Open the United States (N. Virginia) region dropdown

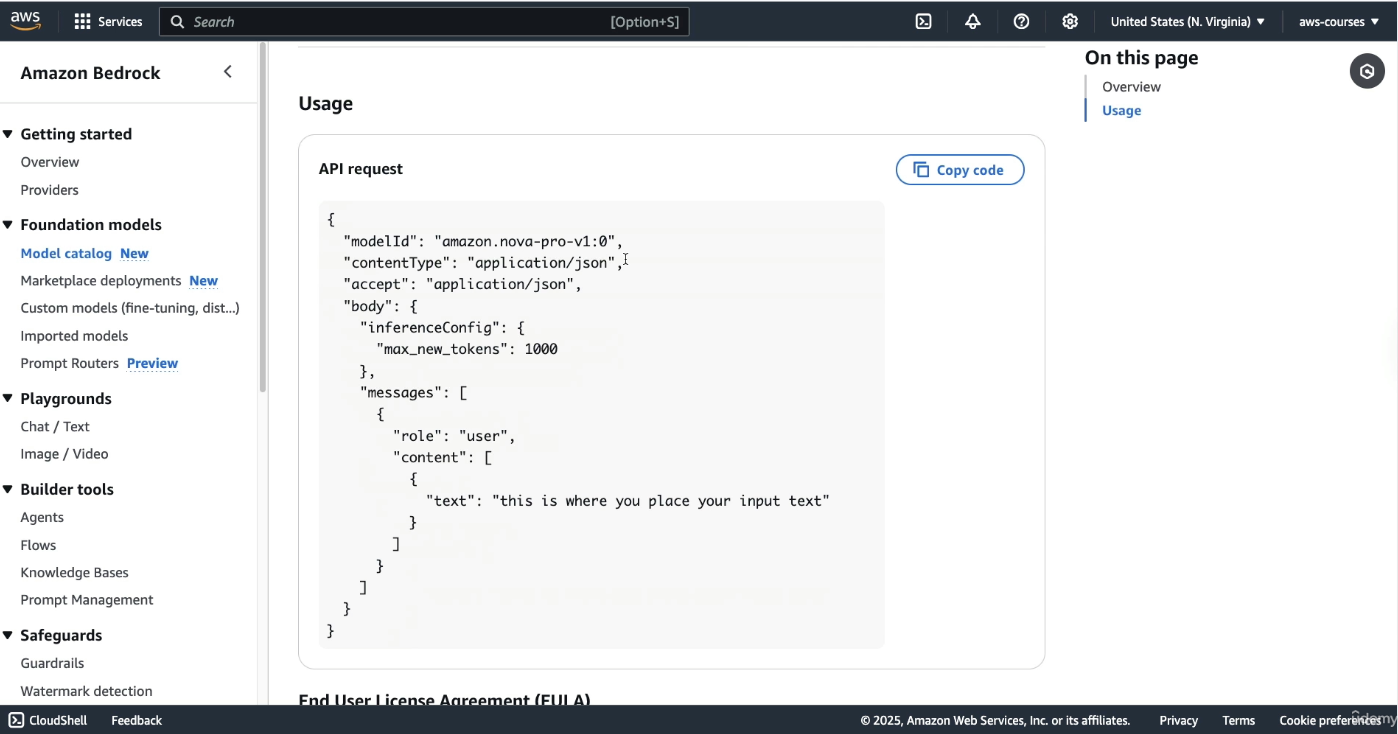(1187, 21)
